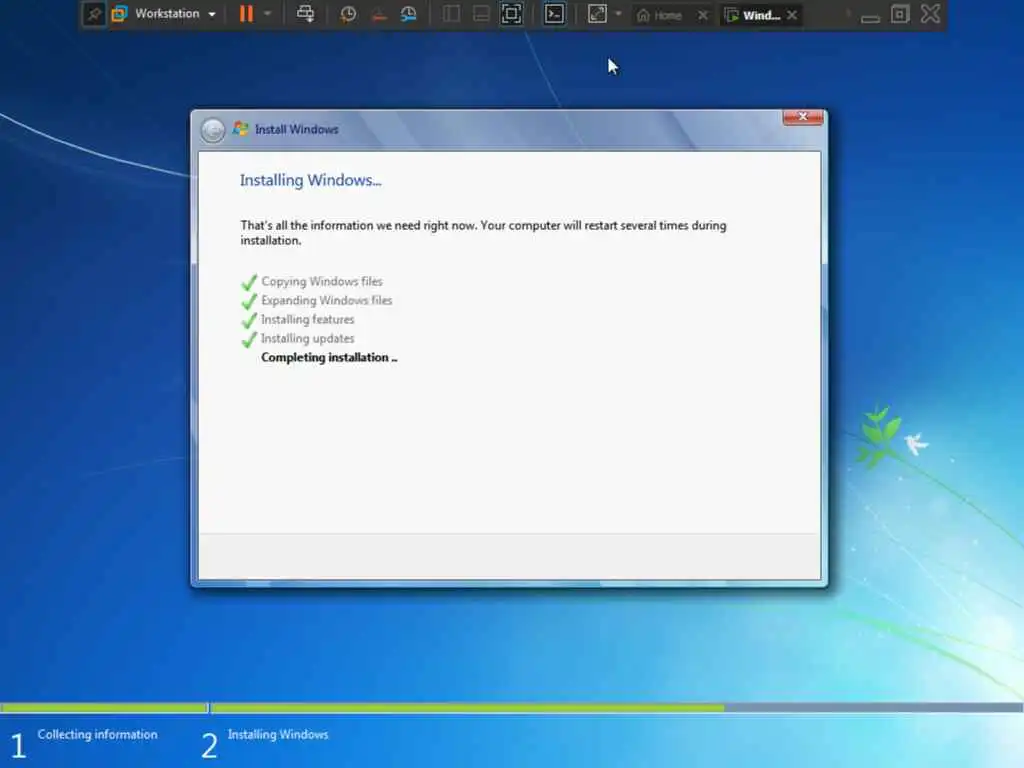Close VMware with the toolbar X
This screenshot has width=1024, height=768.
[931, 14]
